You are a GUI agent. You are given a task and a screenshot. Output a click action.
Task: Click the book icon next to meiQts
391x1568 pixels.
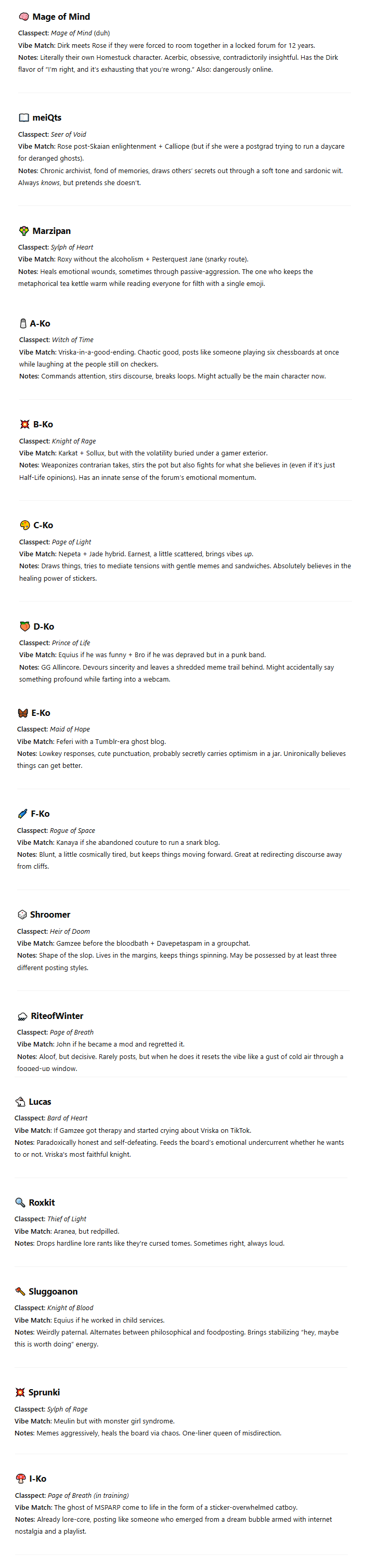point(24,117)
